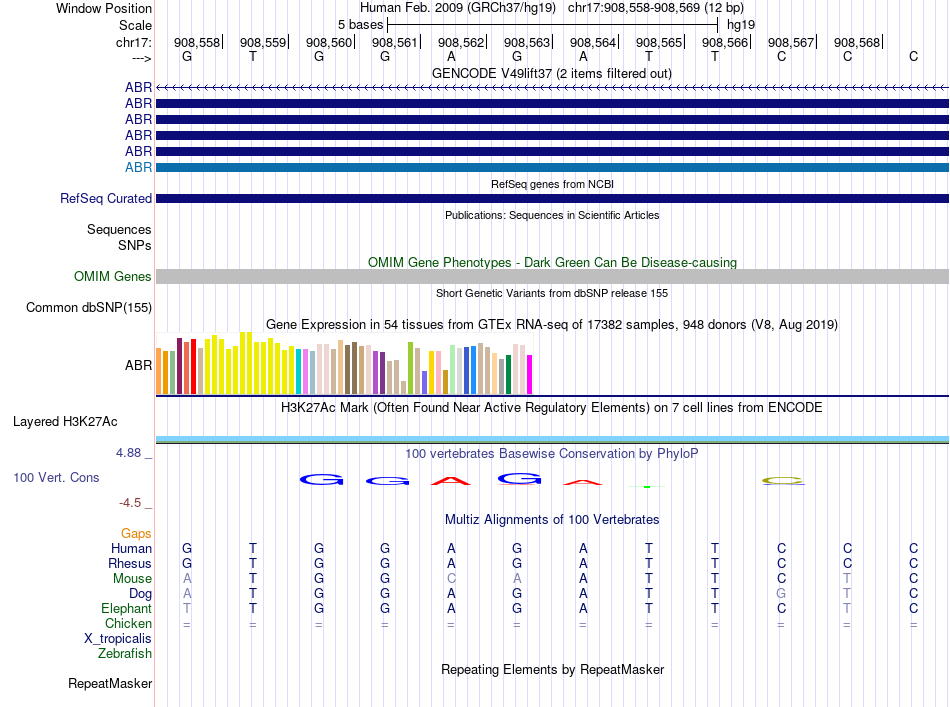Click the "Chicken" alignment row label
Screen dimensions: 950x707
click(x=128, y=623)
